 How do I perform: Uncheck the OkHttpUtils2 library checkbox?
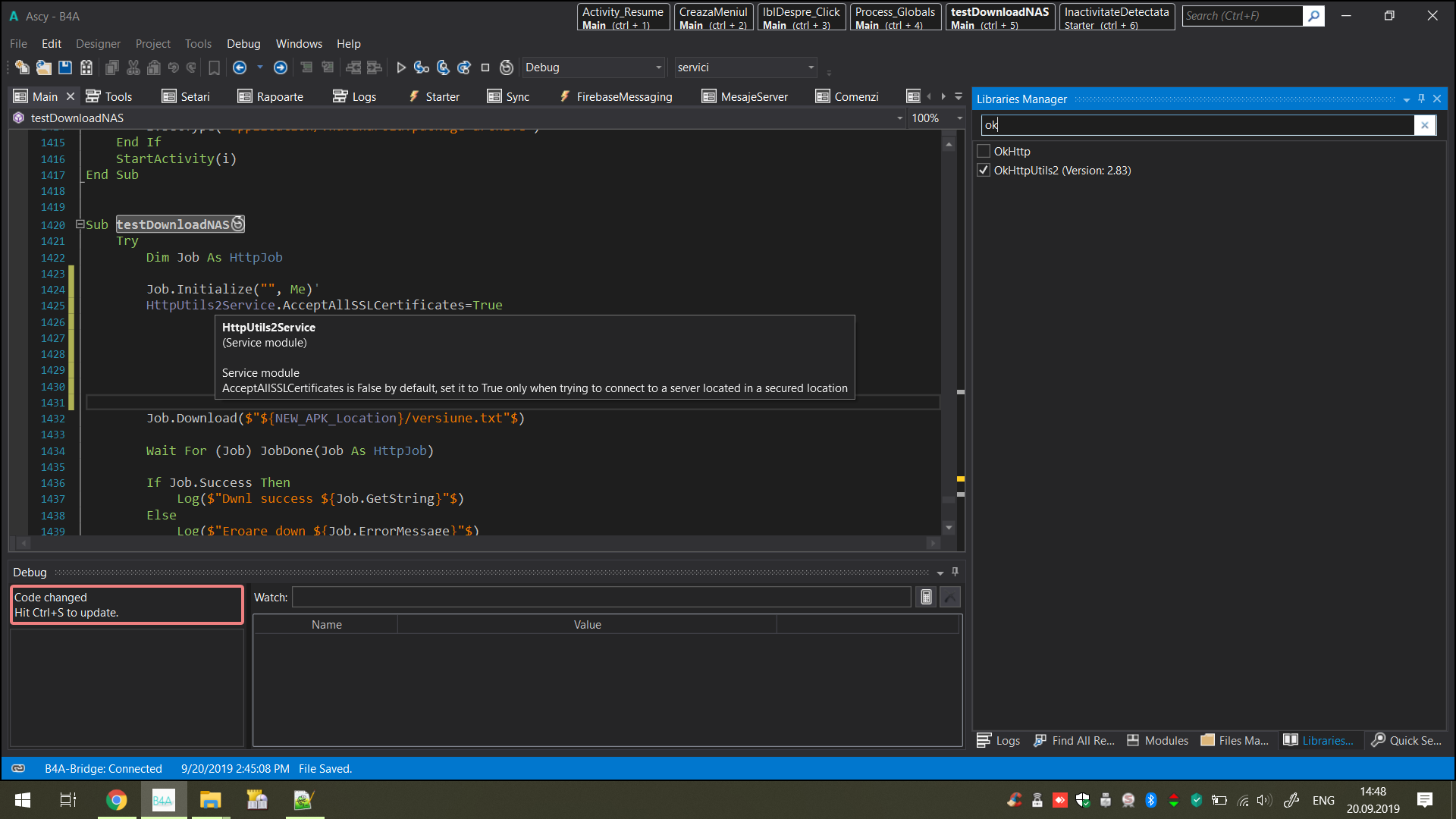point(984,170)
